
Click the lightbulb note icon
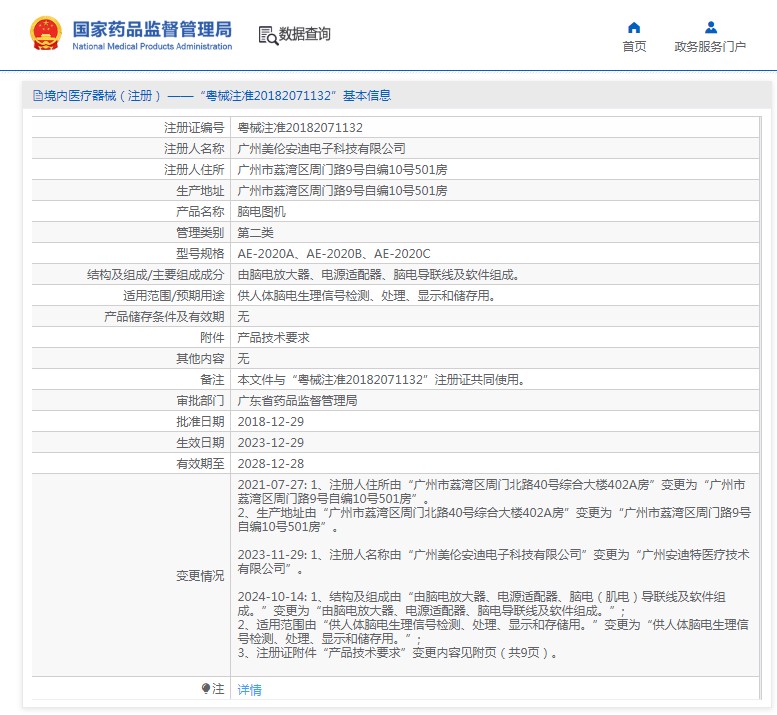click(x=207, y=689)
